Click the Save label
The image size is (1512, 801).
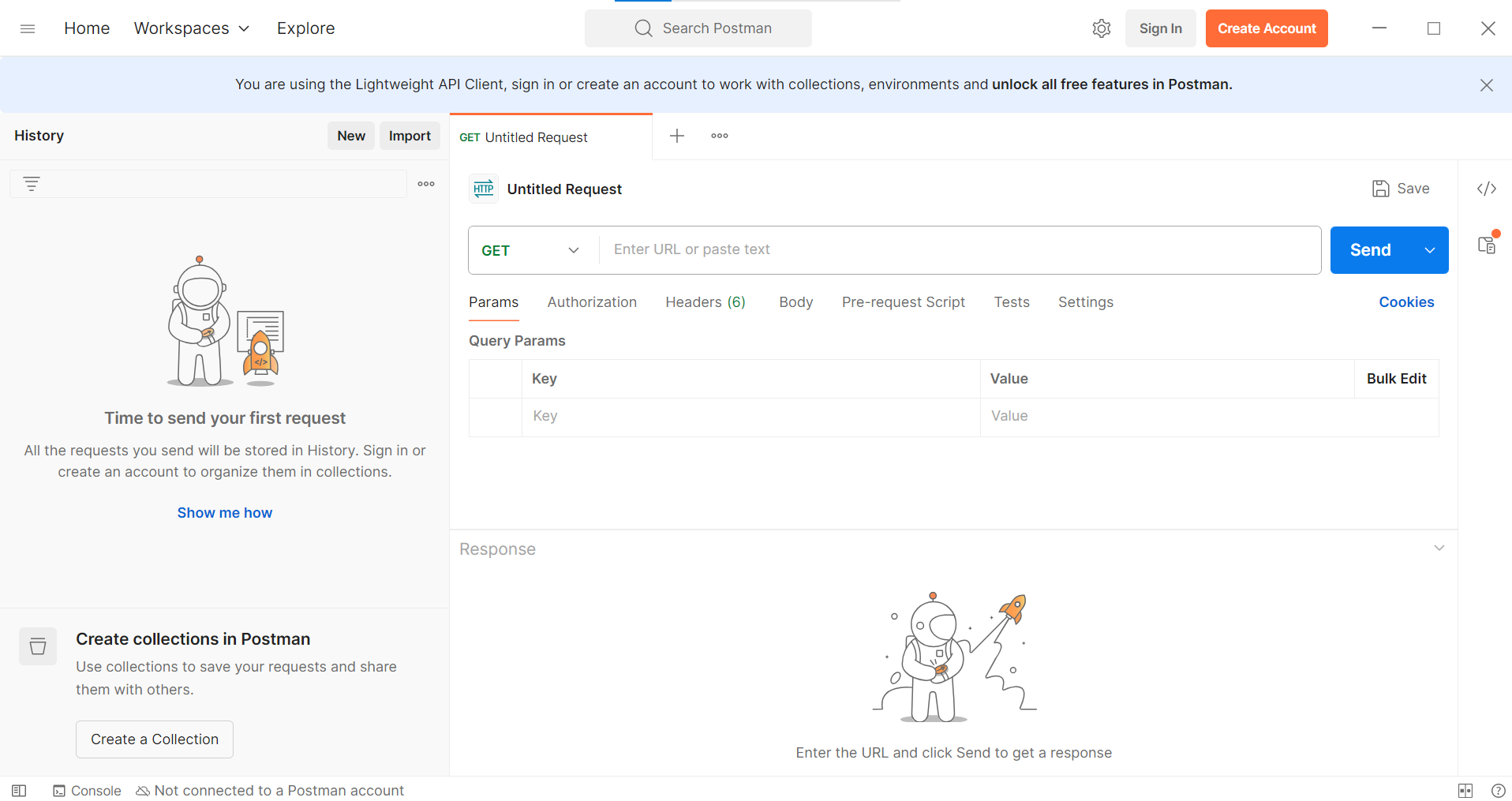pos(1413,189)
